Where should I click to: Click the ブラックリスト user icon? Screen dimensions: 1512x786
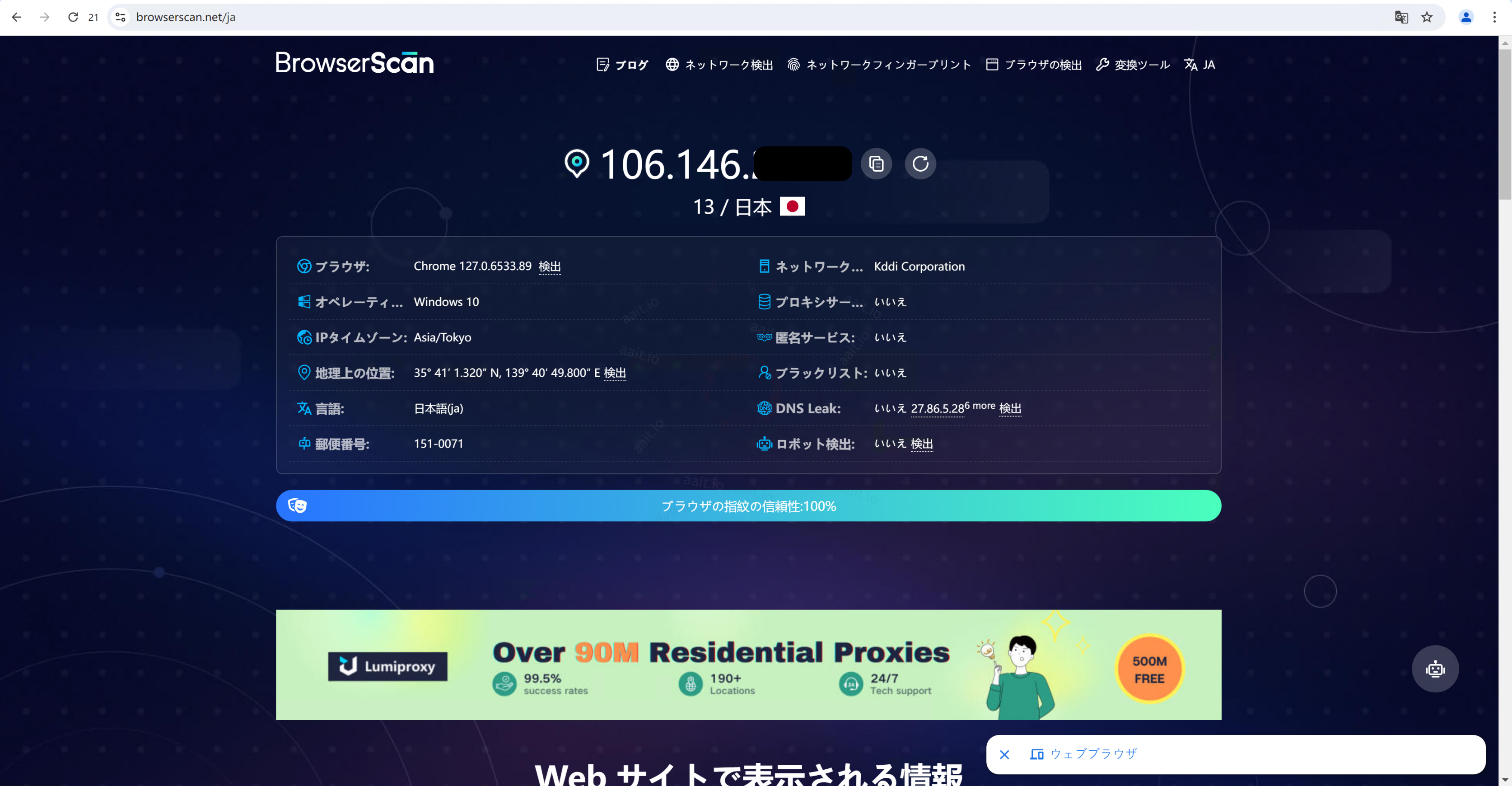764,372
